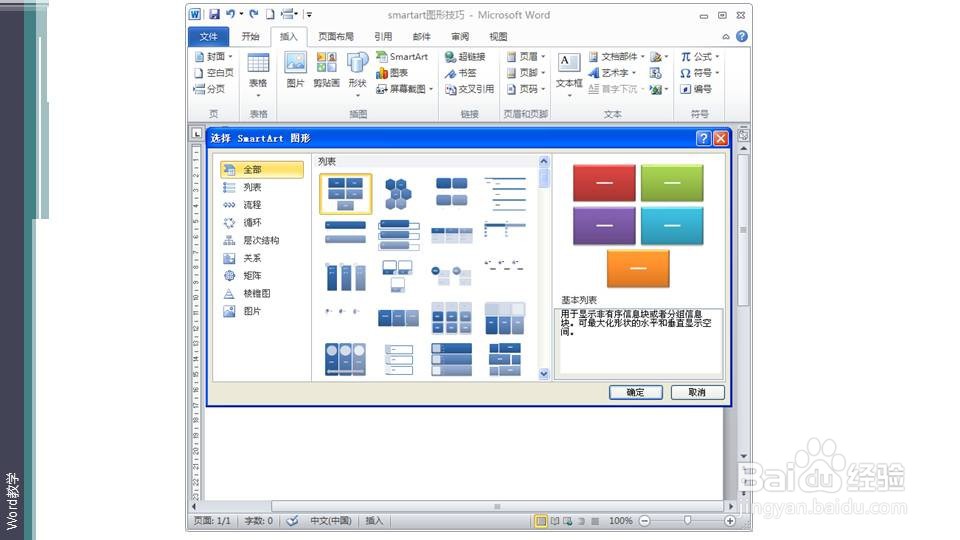This screenshot has width=960, height=540.
Task: Click the 编号 number tool
Action: 696,89
